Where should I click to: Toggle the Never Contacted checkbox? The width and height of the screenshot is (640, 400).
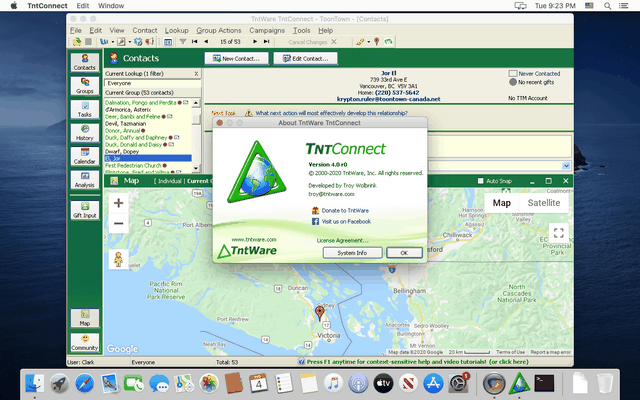point(513,73)
